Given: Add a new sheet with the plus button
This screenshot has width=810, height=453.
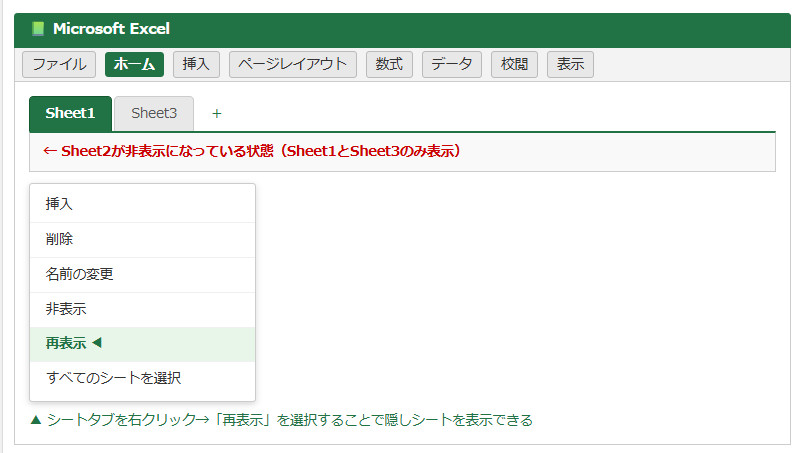Looking at the screenshot, I should (x=216, y=114).
